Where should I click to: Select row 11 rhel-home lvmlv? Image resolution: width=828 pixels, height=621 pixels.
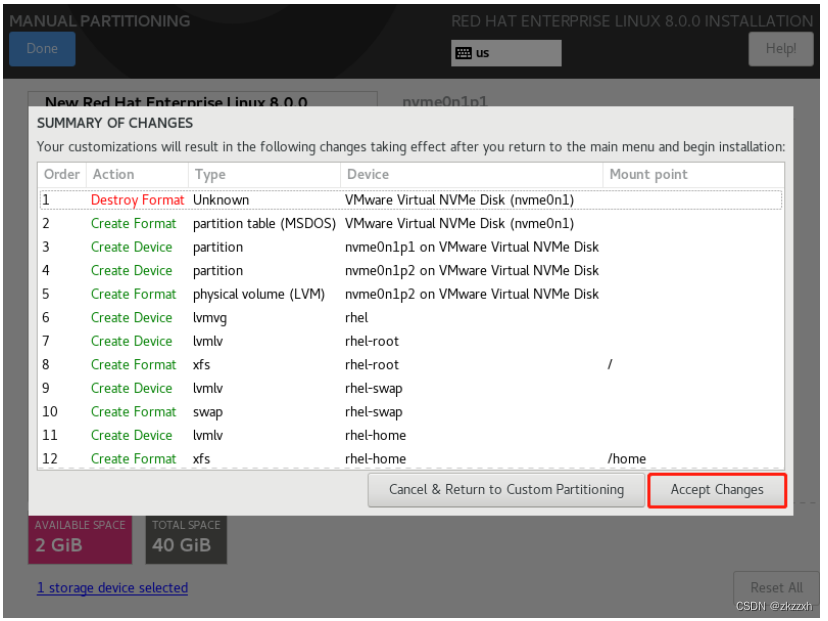(410, 435)
